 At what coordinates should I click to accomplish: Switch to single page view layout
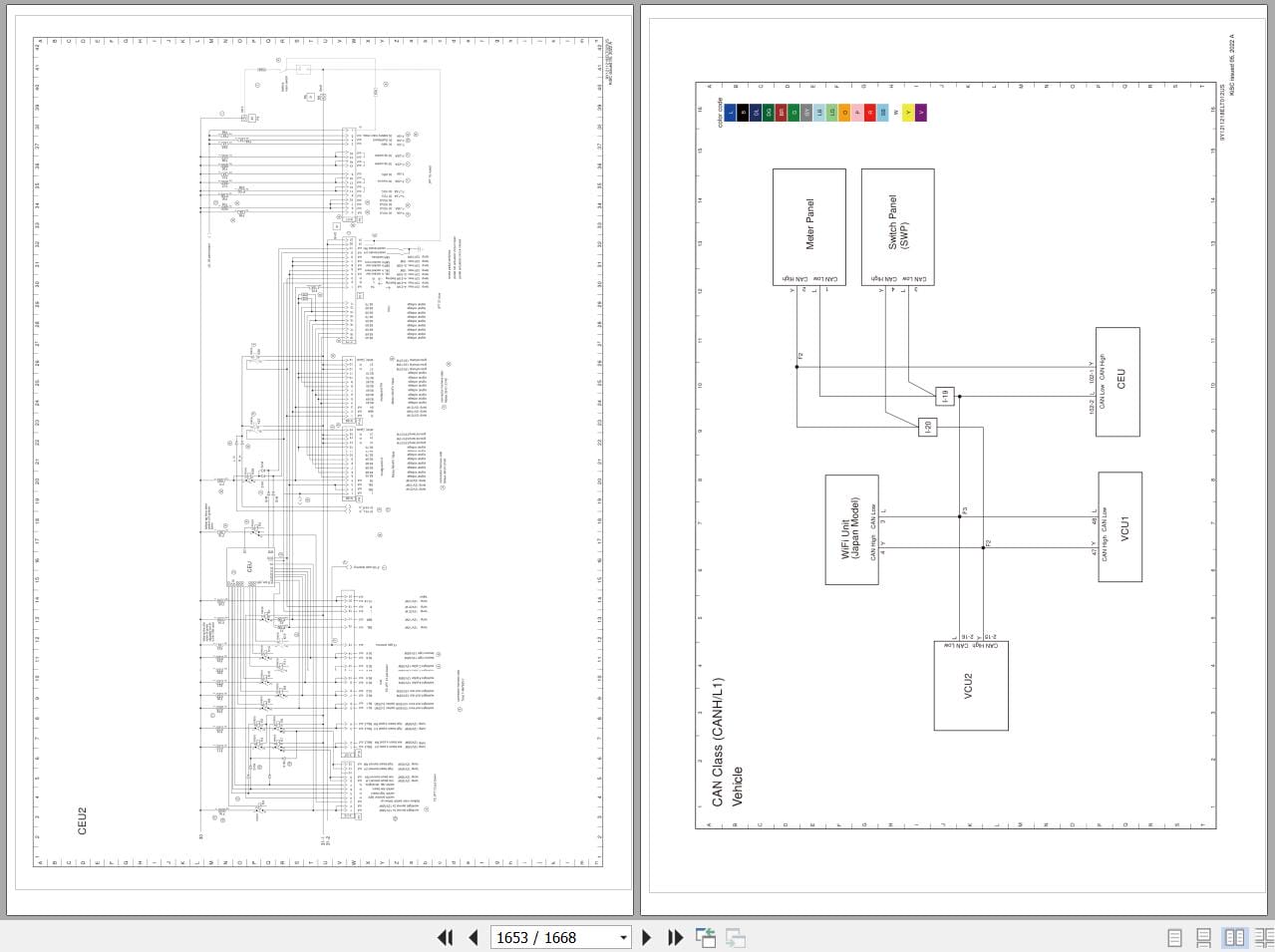(x=1174, y=937)
